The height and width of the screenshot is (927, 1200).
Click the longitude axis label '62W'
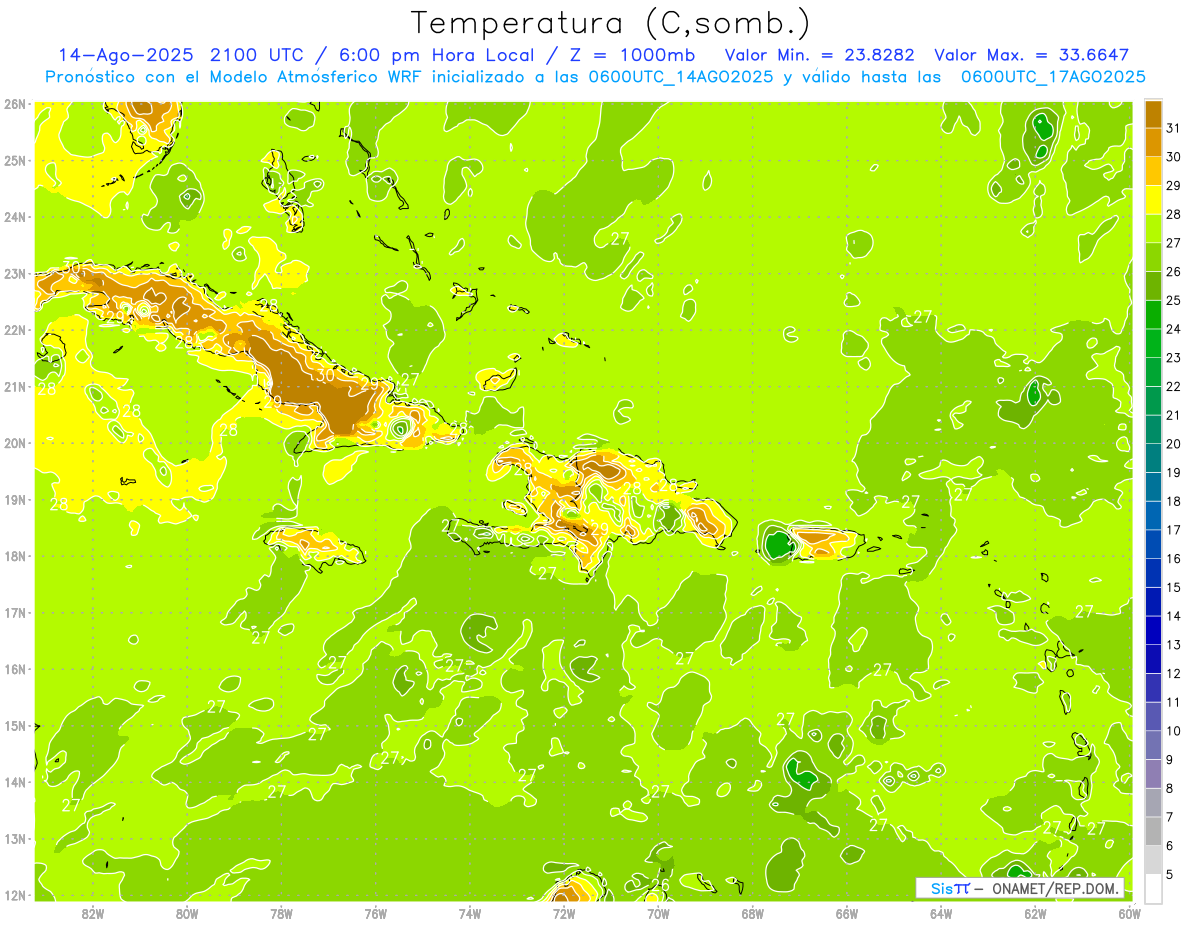1035,913
